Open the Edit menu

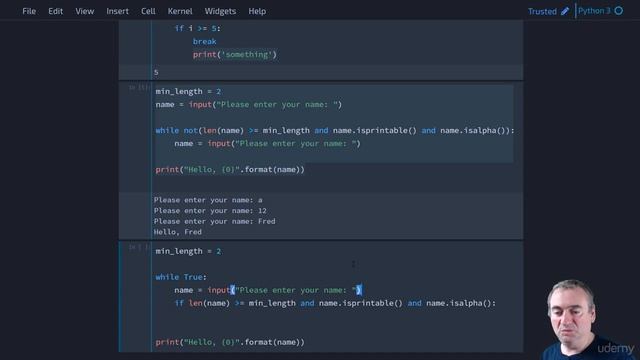point(56,11)
